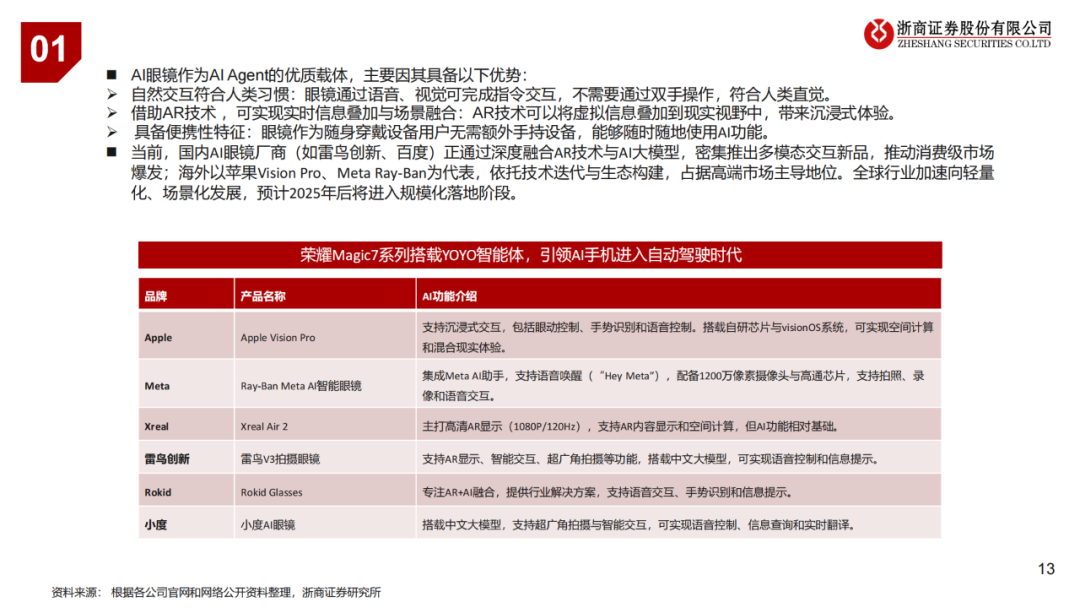Screen dimensions: 1080x608
Task: Click the description starting 支持沉浸式交互
Action: pos(678,337)
